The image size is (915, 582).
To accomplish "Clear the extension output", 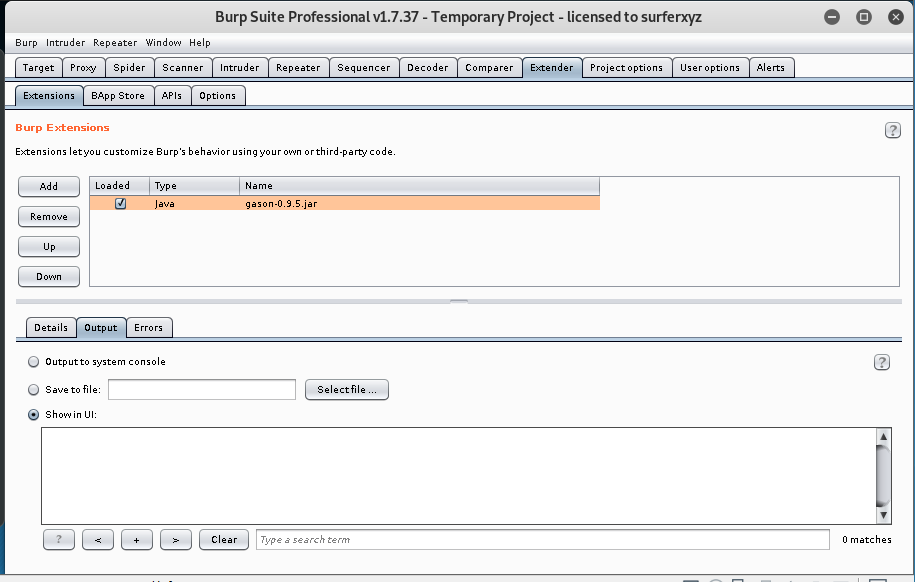I will 224,540.
